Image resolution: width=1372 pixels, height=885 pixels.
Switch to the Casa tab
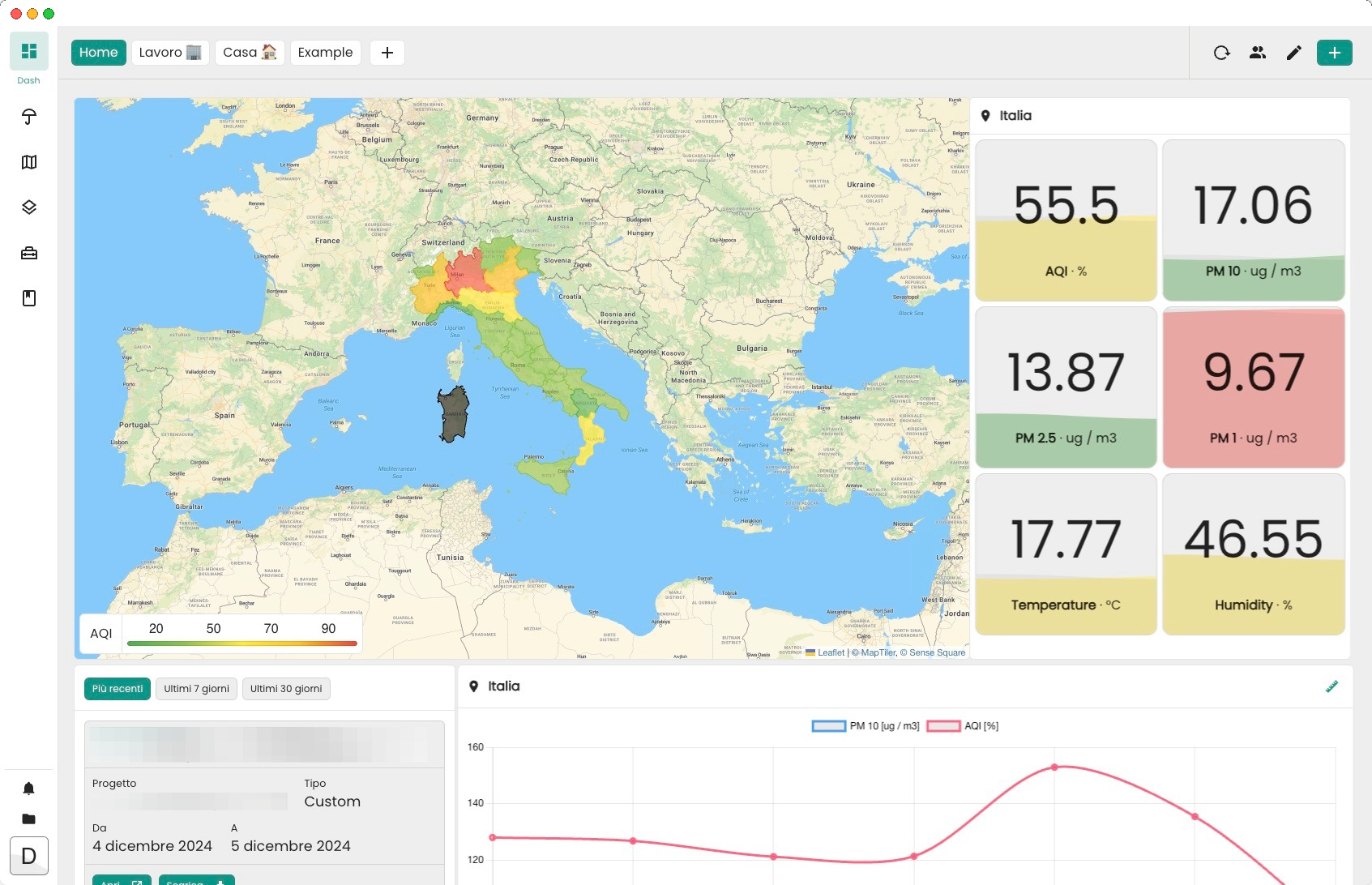(250, 53)
